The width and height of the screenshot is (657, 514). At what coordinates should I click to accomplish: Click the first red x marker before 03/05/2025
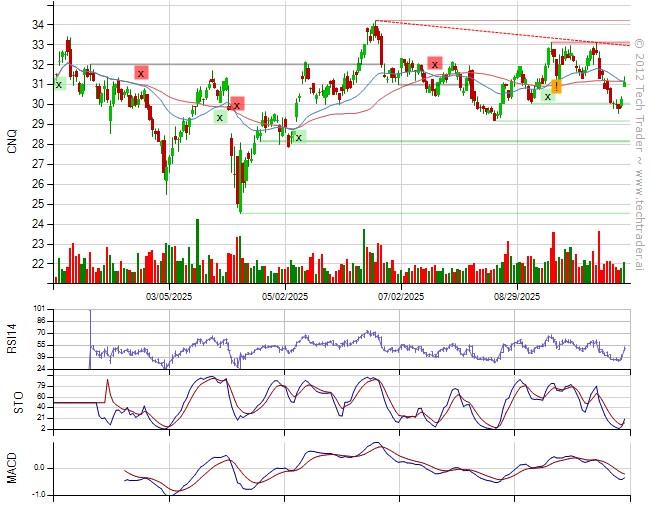[x=141, y=73]
